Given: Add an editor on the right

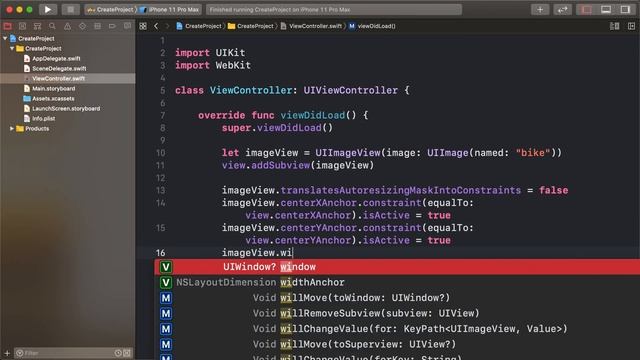Looking at the screenshot, I should point(631,26).
